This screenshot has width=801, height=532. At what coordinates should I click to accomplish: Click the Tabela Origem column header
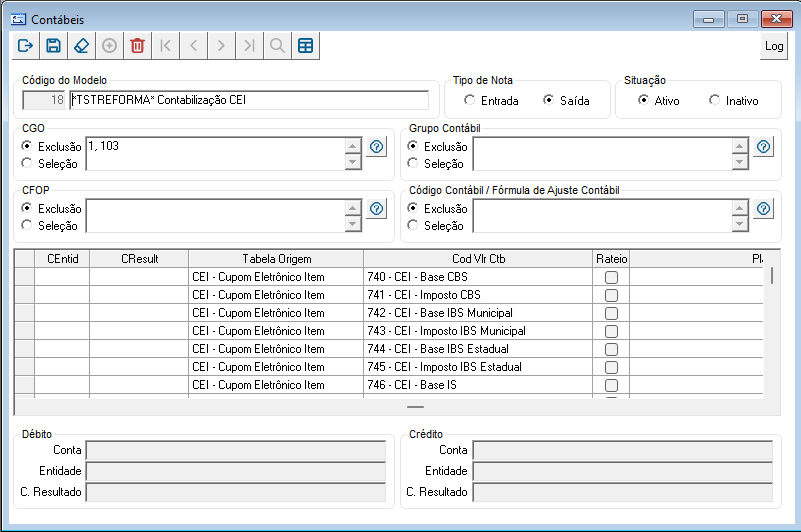(276, 259)
